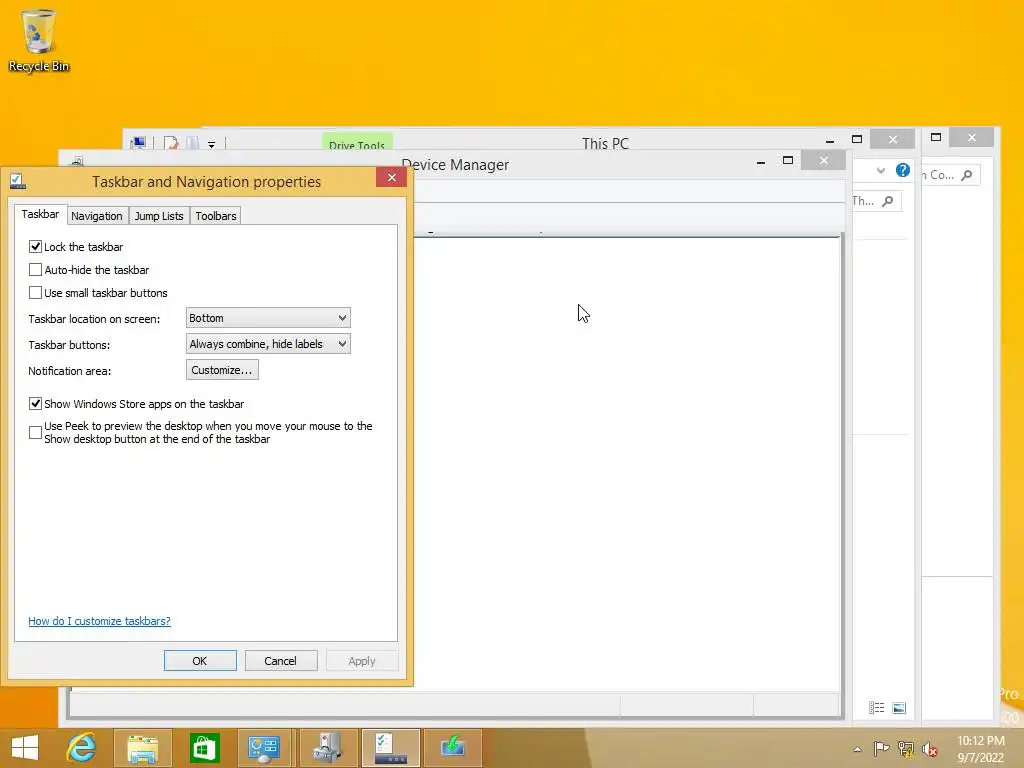This screenshot has height=768, width=1024.
Task: Switch to the Navigation tab
Action: (x=97, y=216)
